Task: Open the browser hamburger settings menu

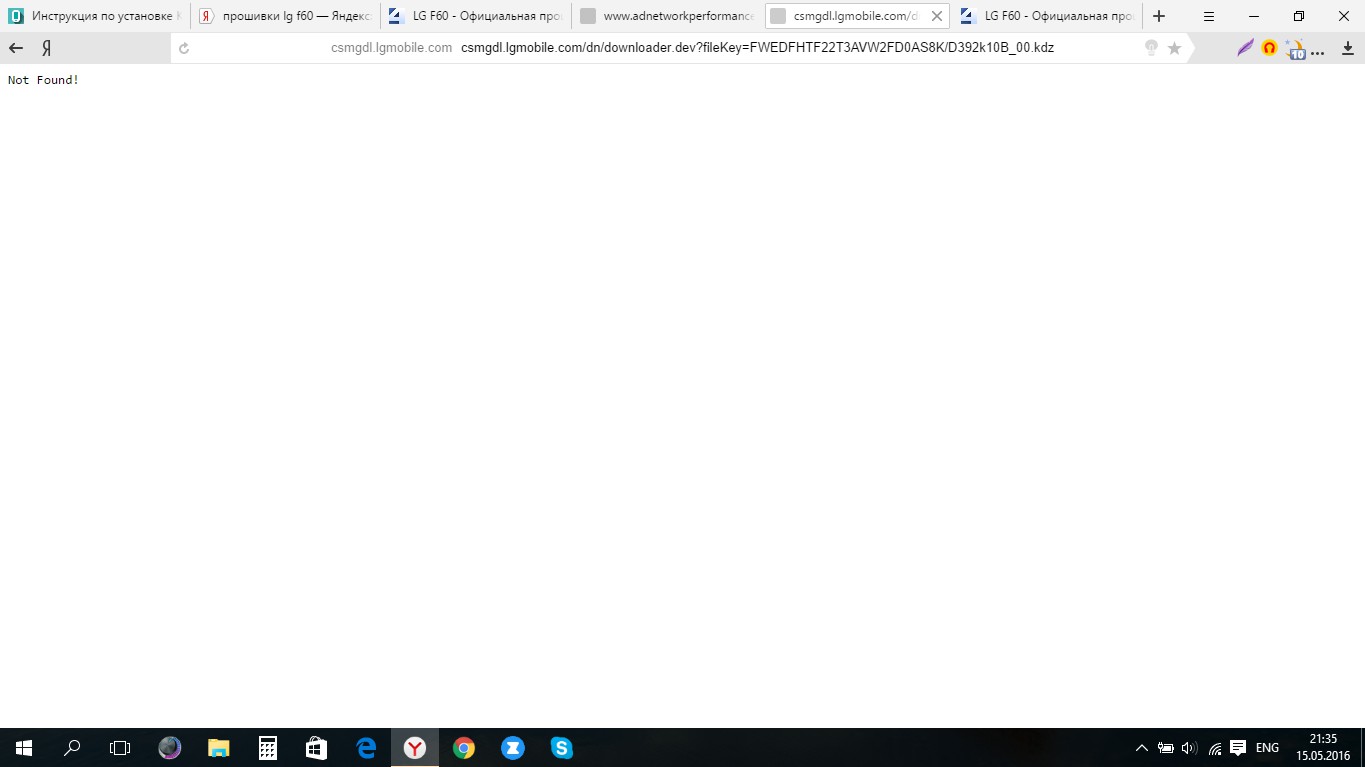Action: click(1209, 16)
